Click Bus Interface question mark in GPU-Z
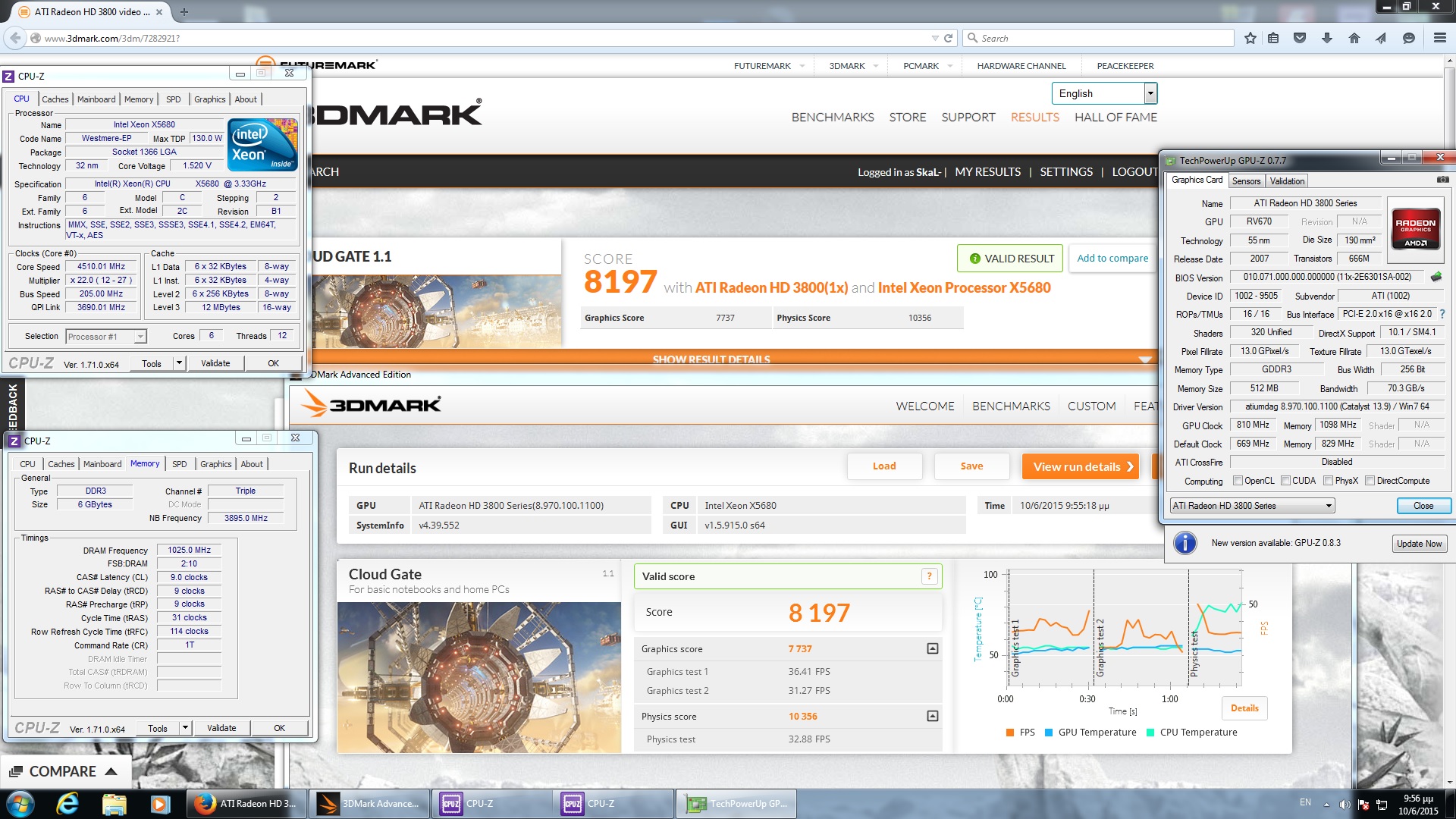Viewport: 1456px width, 819px height. pyautogui.click(x=1442, y=314)
